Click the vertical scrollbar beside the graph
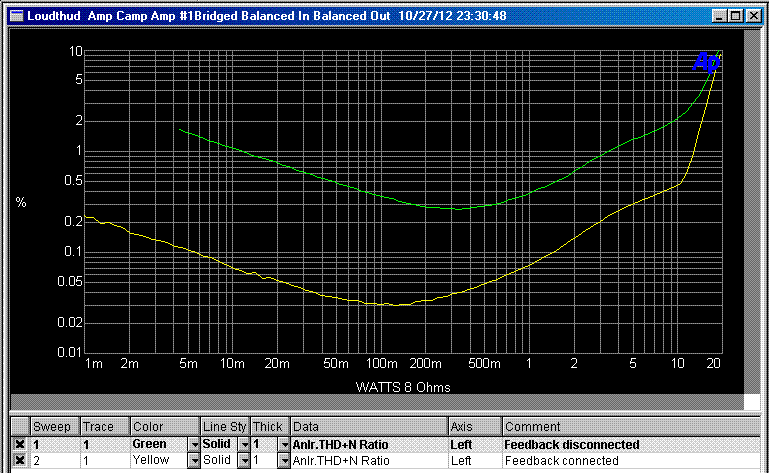 click(752, 211)
